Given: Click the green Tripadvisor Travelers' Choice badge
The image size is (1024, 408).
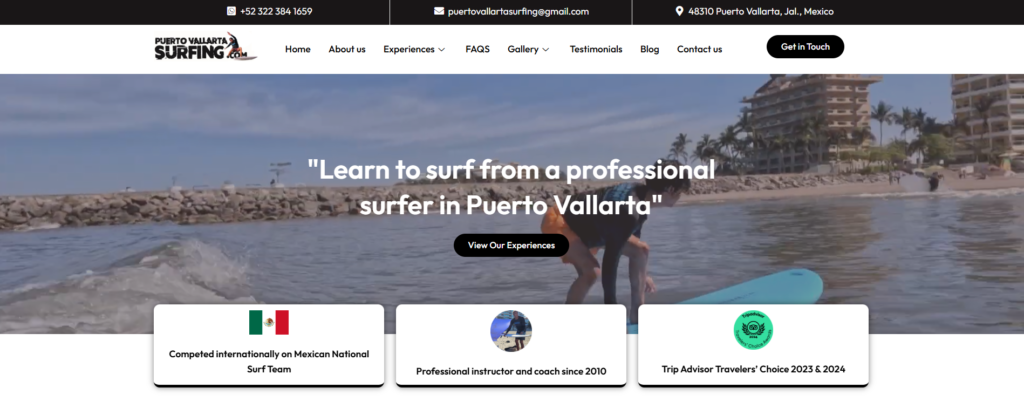Looking at the screenshot, I should click(753, 330).
